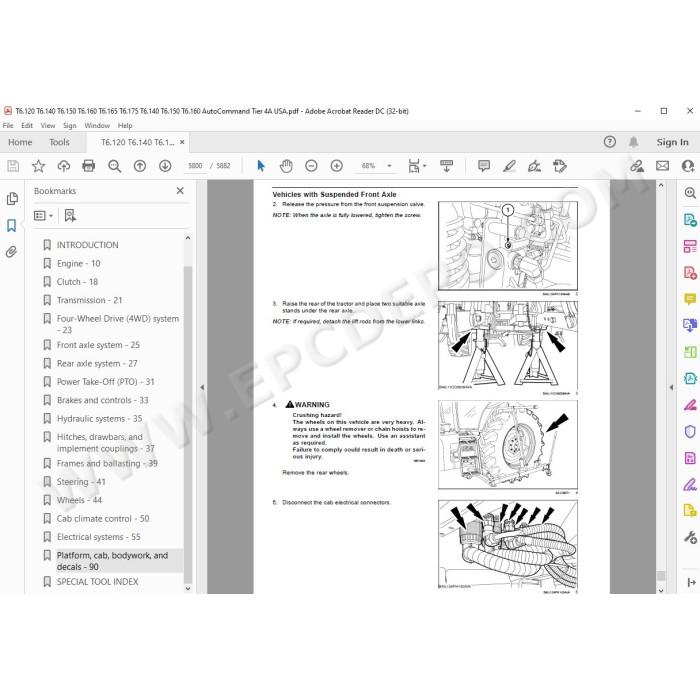Open the Edit menu

[27, 126]
